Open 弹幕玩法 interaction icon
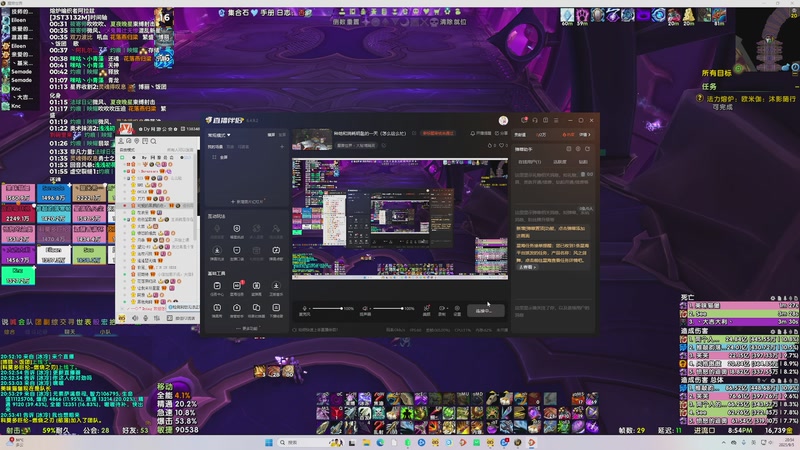The height and width of the screenshot is (450, 800). pos(217,252)
